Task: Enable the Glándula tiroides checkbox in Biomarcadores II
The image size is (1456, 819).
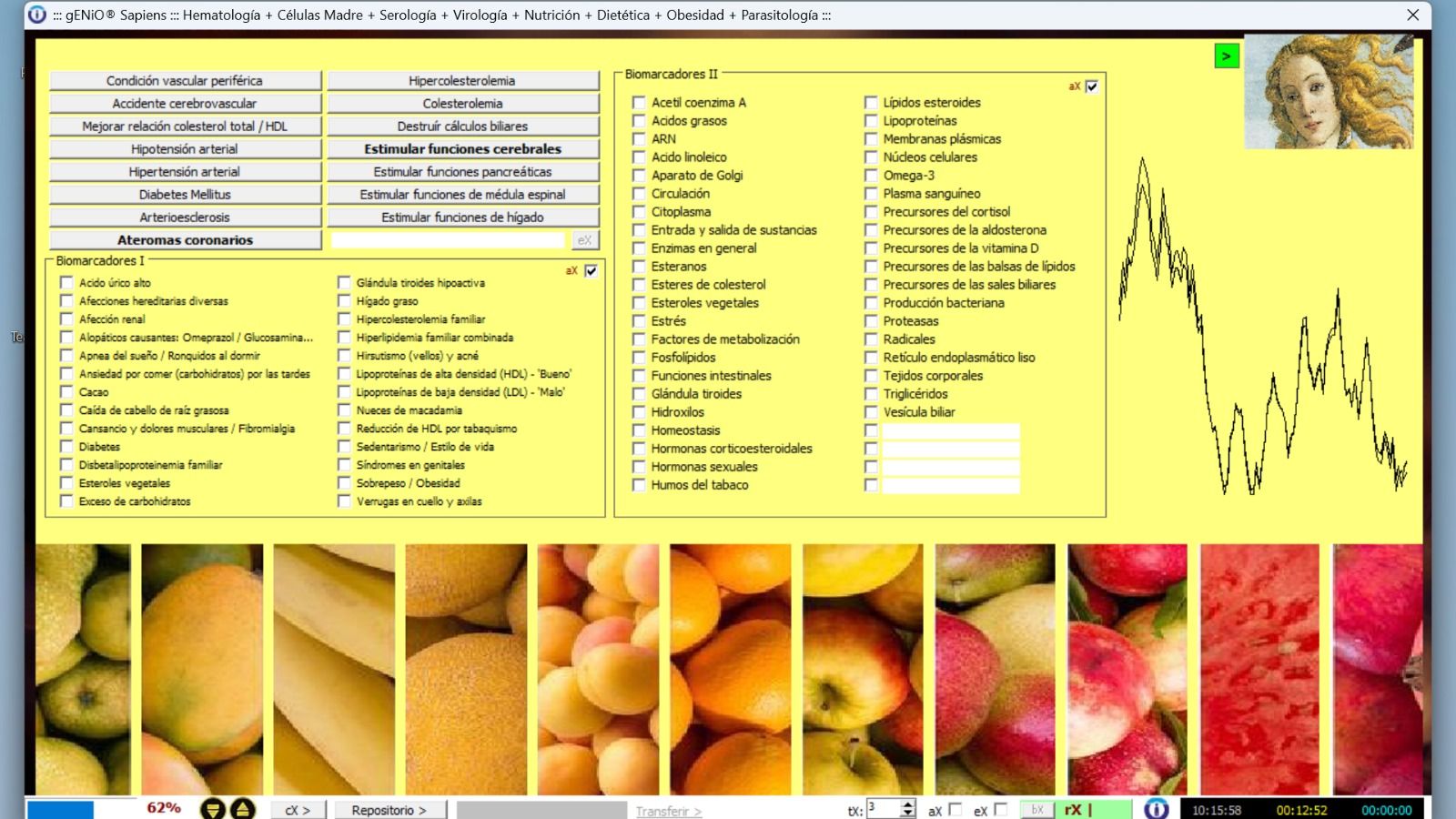Action: click(x=639, y=394)
